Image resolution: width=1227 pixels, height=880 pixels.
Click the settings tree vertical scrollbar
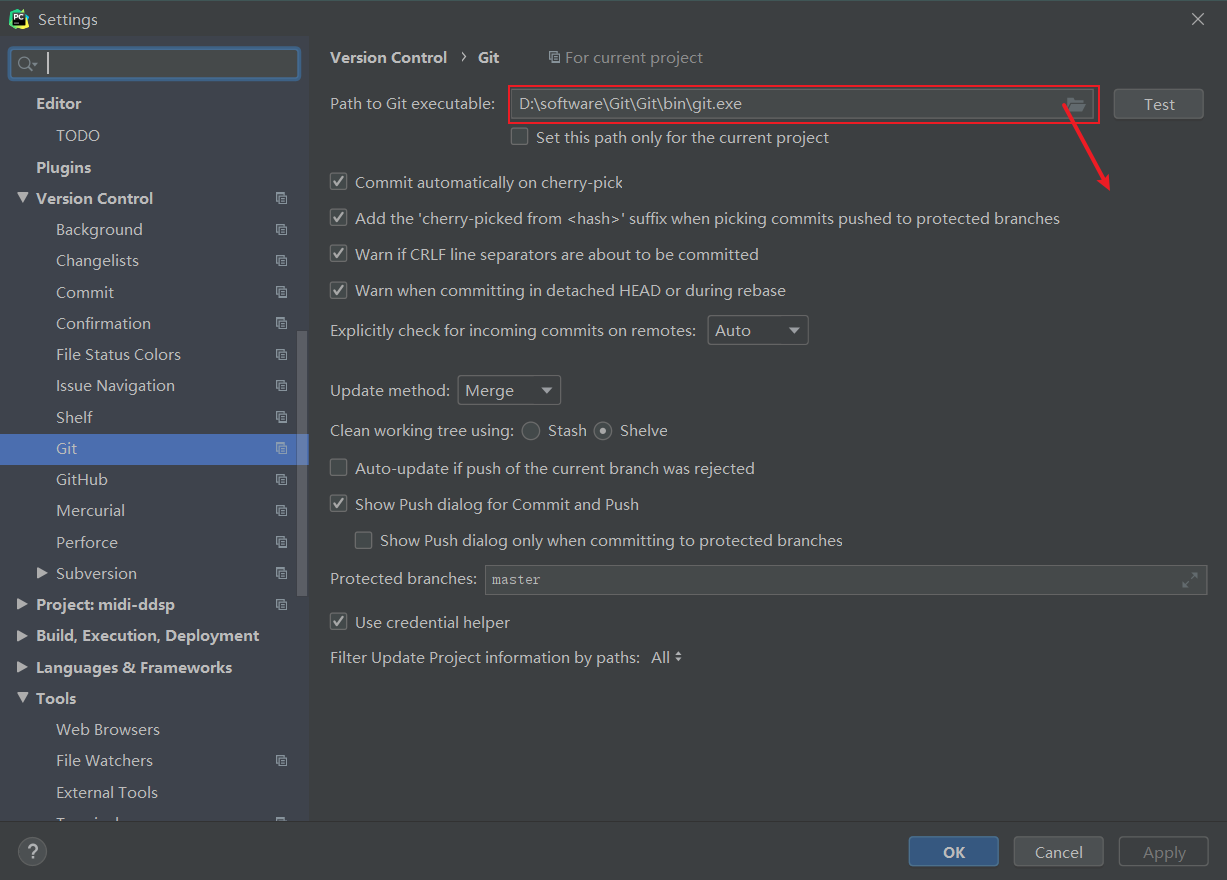304,462
